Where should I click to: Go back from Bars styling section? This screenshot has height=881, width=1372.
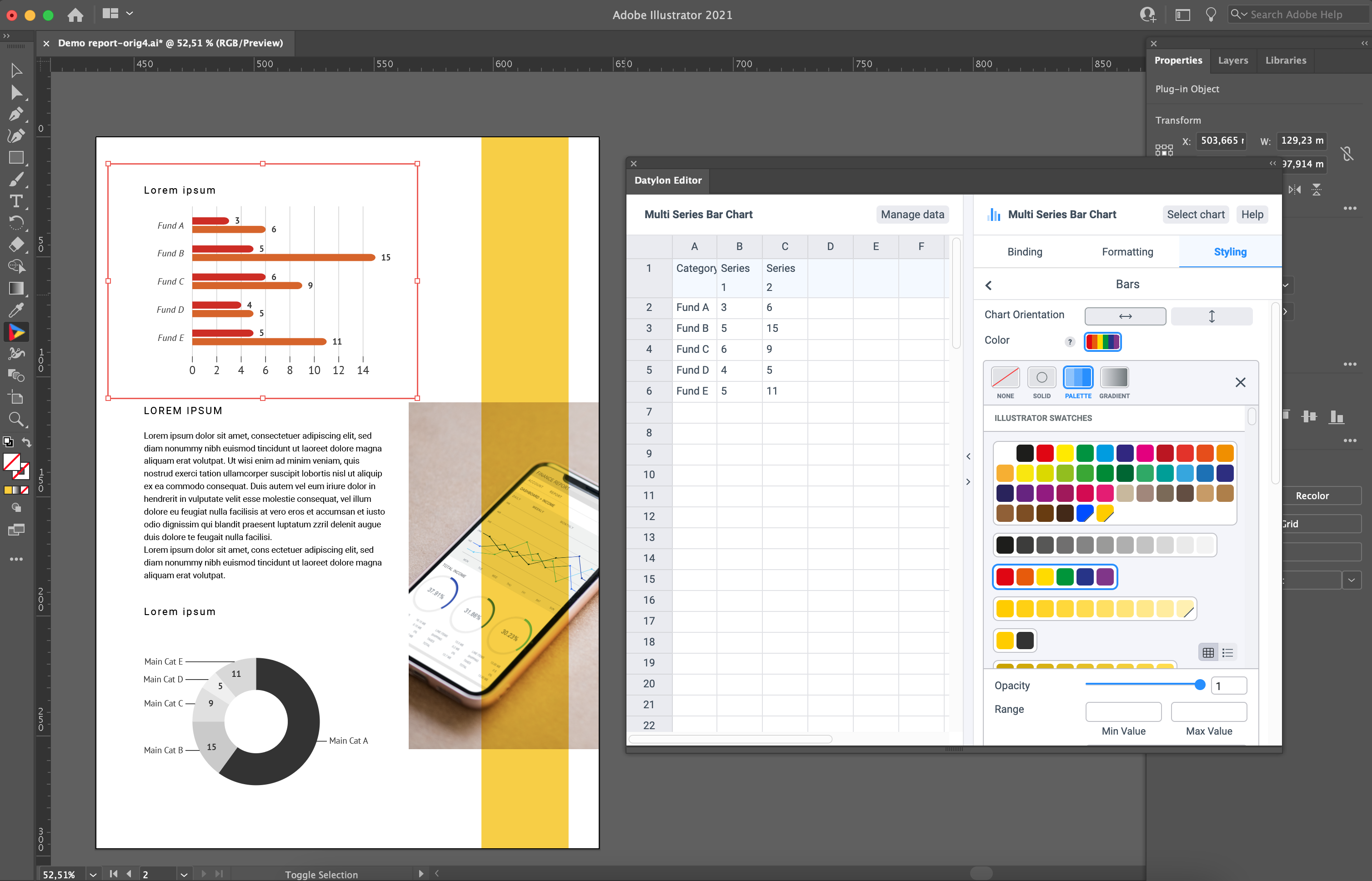988,285
